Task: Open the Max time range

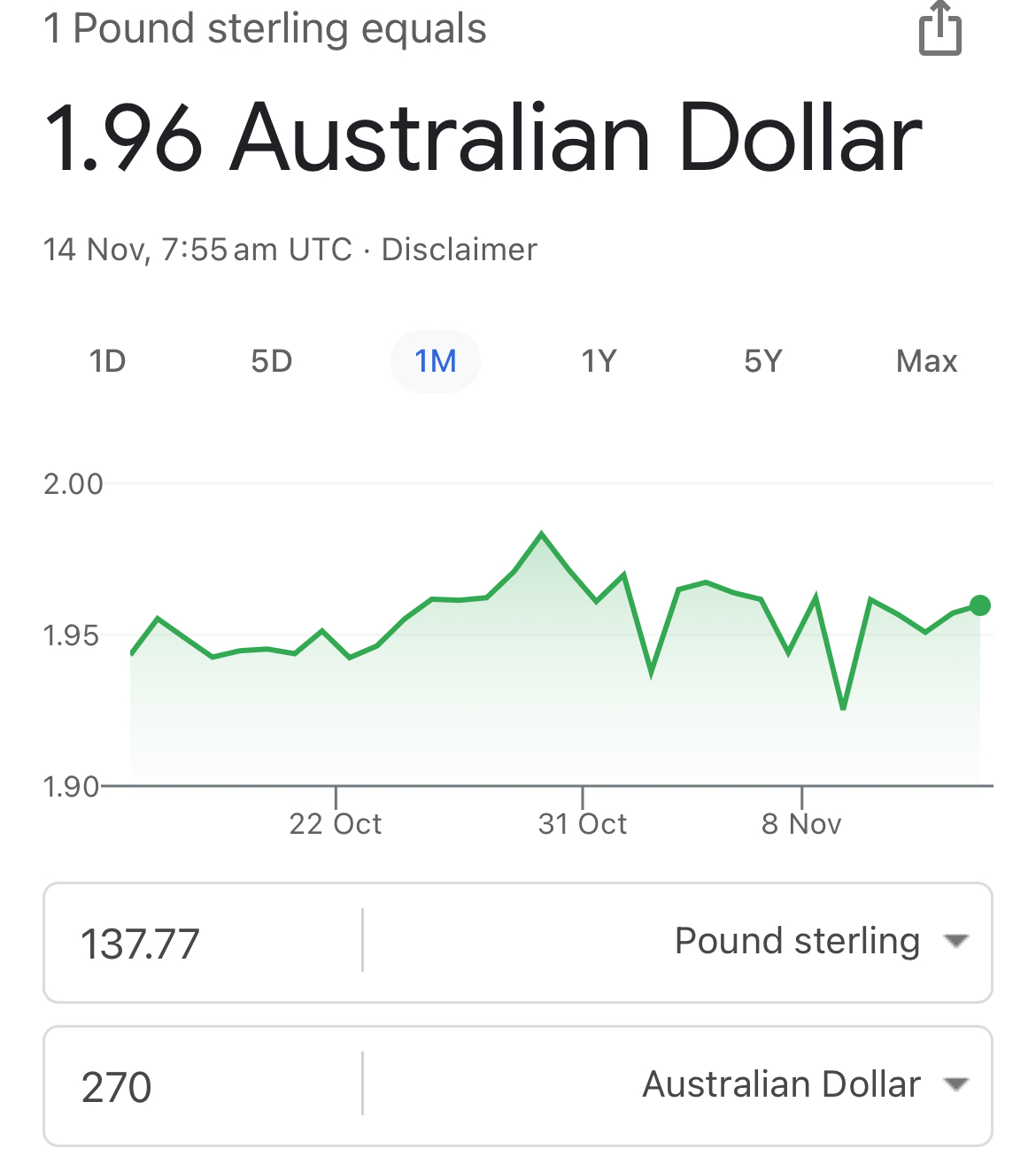Action: point(926,361)
